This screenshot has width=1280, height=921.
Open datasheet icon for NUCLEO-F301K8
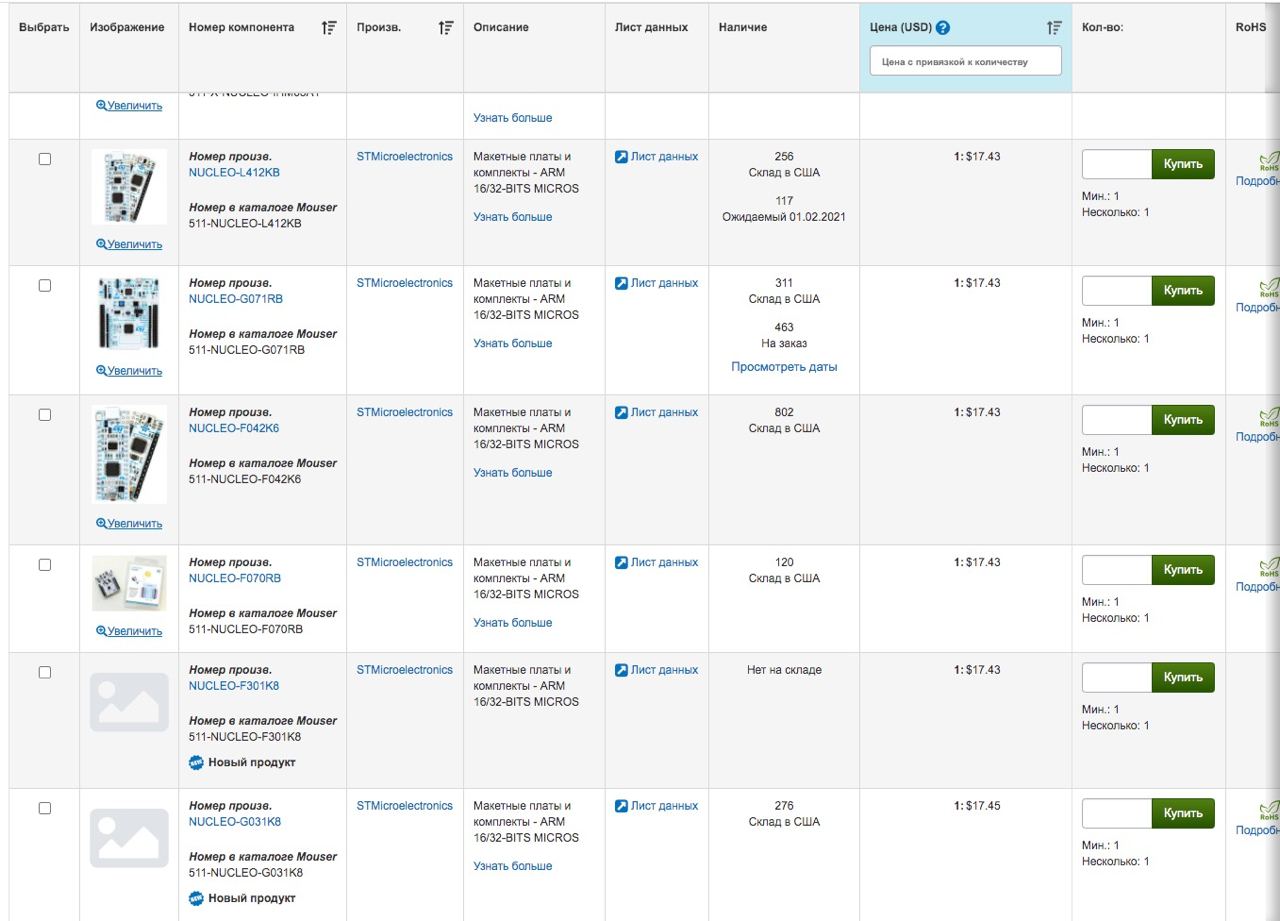coord(621,671)
